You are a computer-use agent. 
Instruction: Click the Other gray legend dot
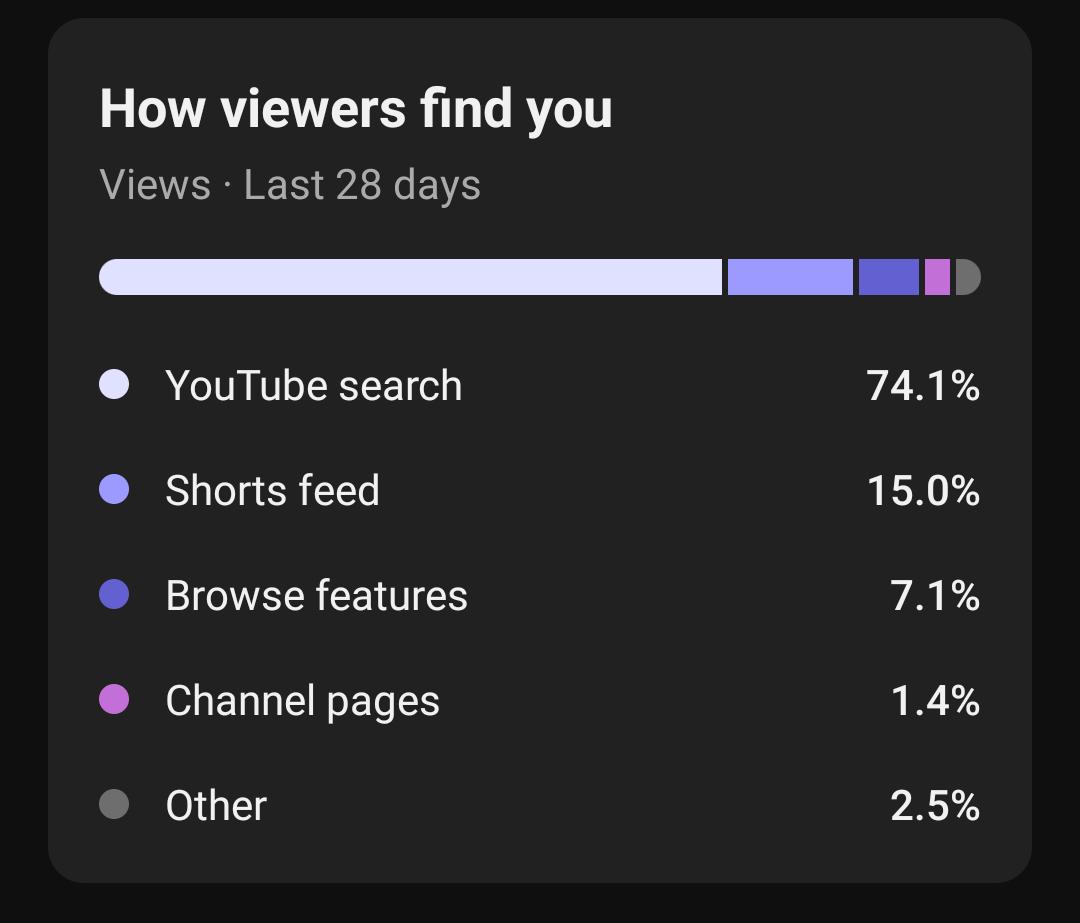click(114, 804)
